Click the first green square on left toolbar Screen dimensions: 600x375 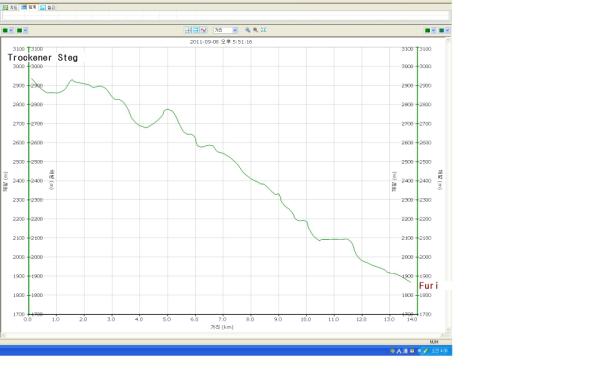5,30
